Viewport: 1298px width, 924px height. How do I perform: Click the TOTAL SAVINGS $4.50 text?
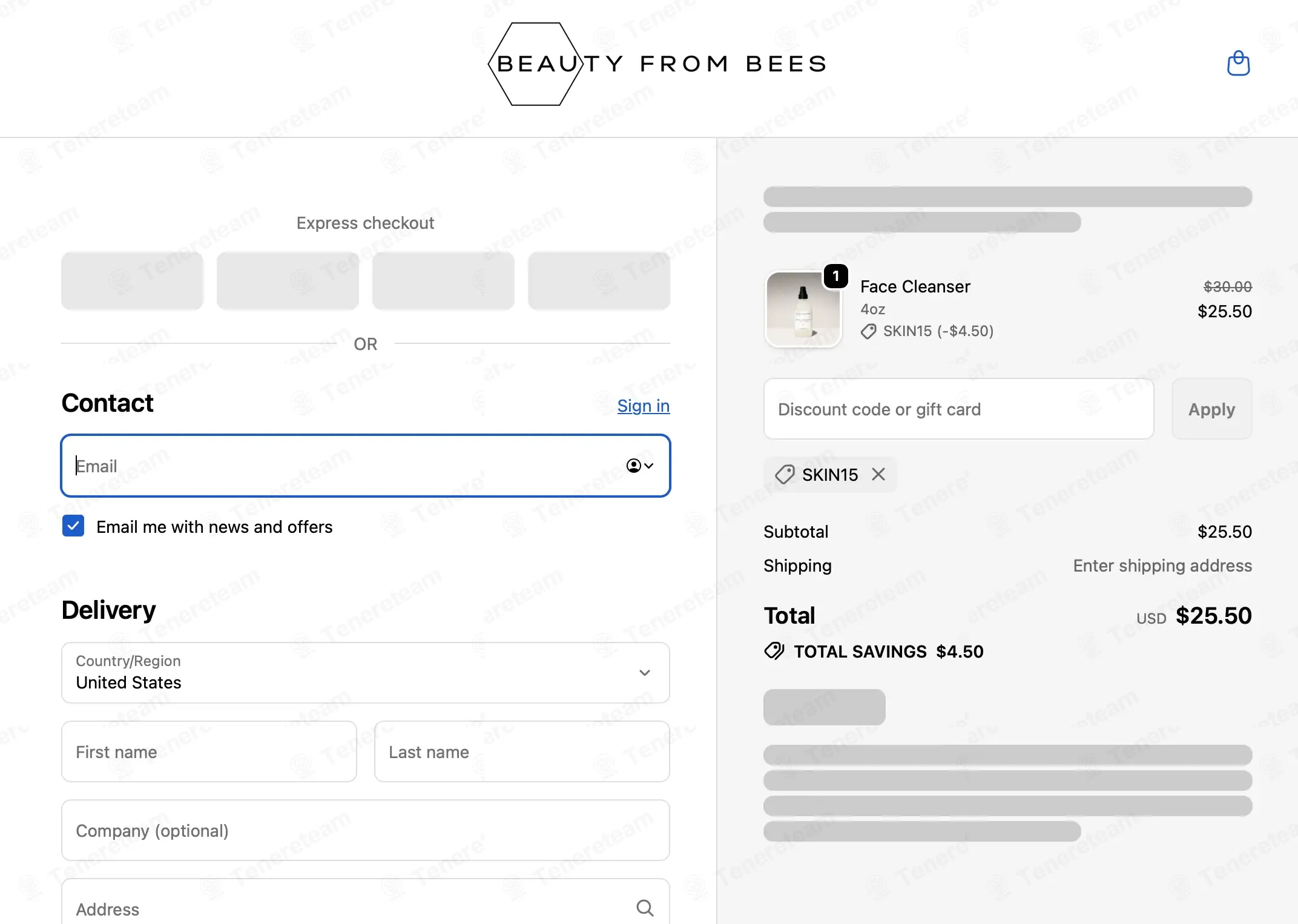[x=888, y=652]
